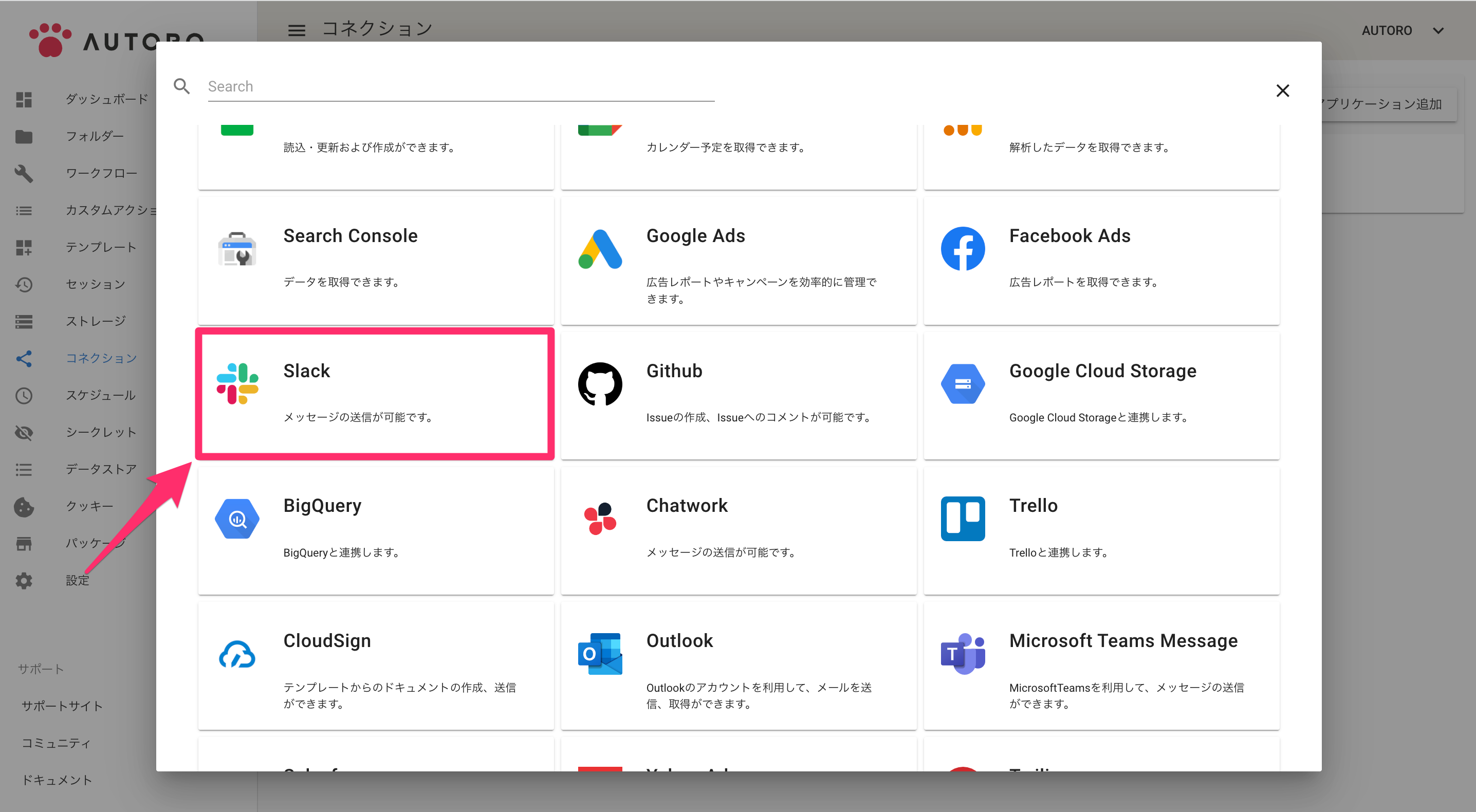
Task: Open the サポートサイト link
Action: (62, 706)
